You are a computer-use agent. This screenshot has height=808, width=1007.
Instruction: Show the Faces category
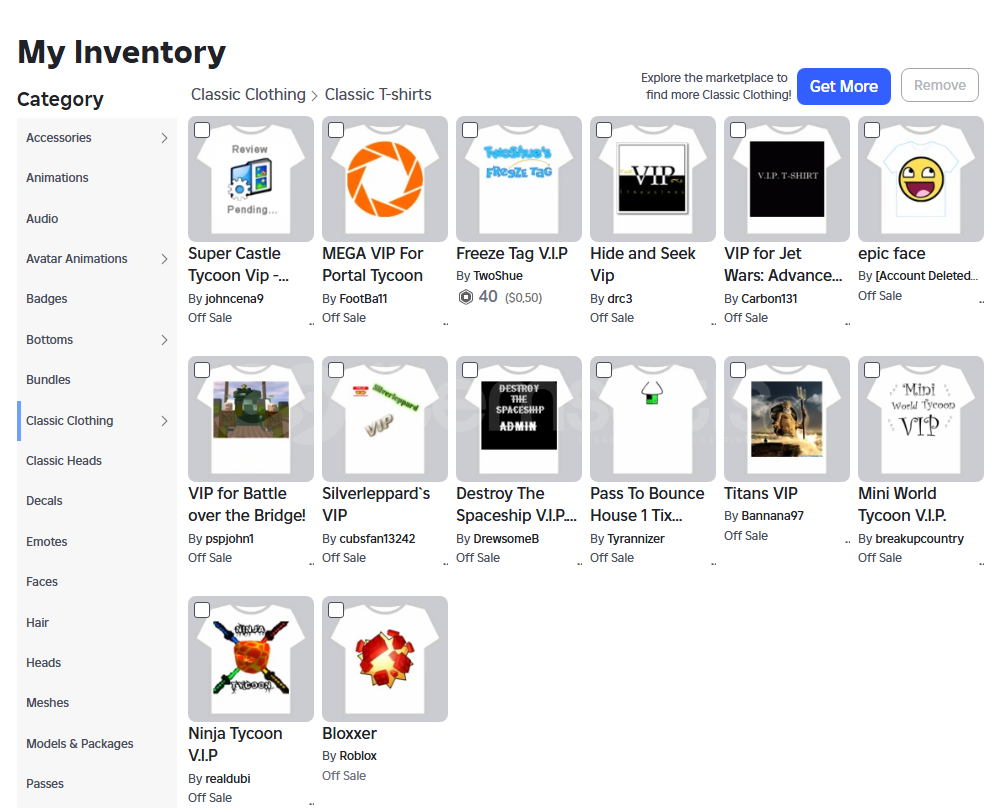(97, 581)
